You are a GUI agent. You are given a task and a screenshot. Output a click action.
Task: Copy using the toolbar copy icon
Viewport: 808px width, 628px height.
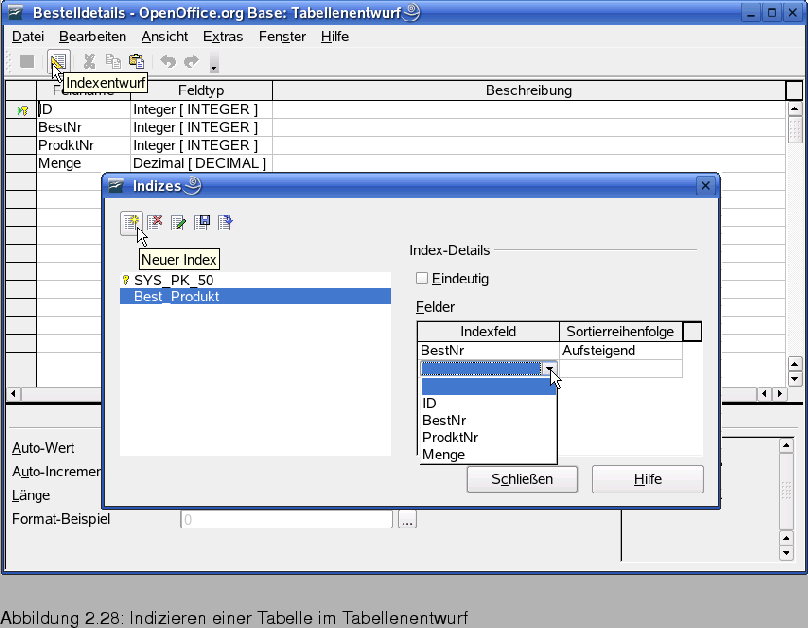[113, 60]
